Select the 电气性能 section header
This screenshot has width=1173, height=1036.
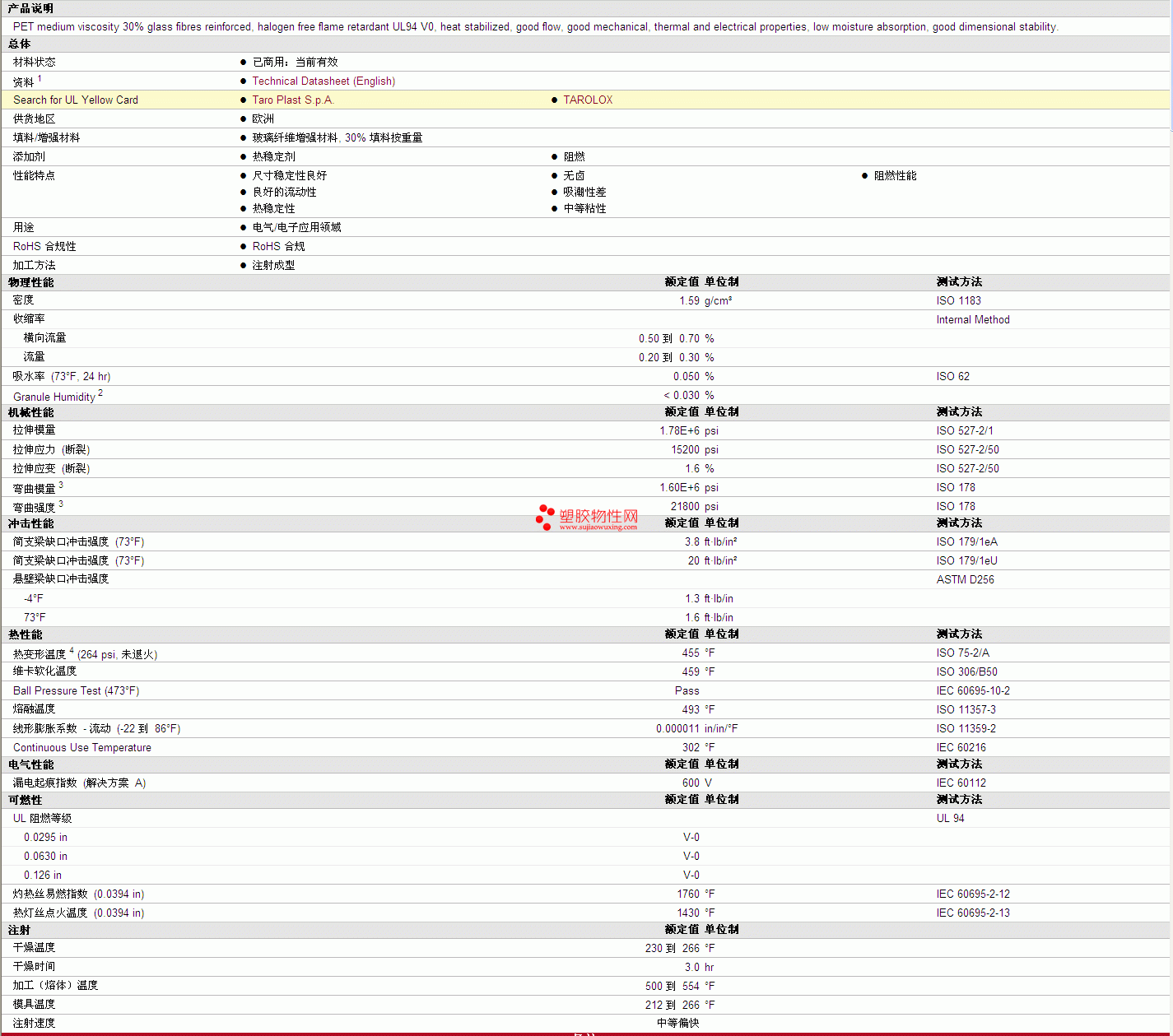click(30, 764)
